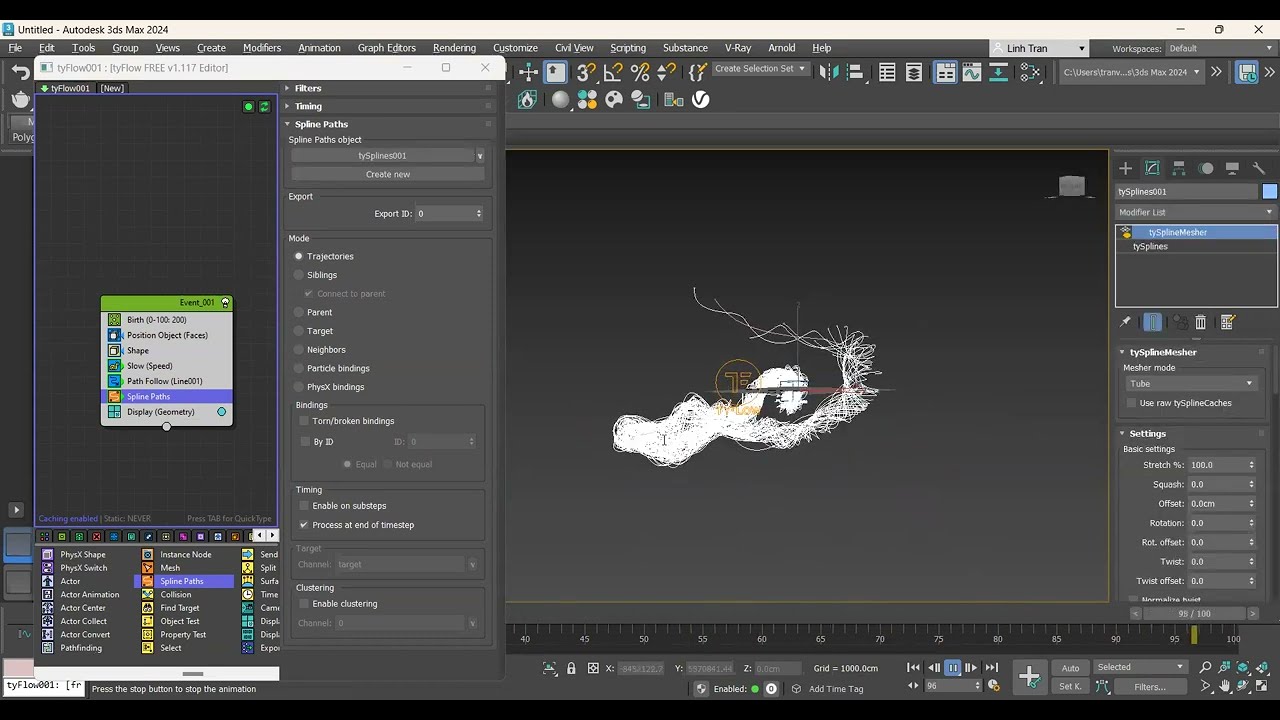Select the Find Target binoculars icon
Image resolution: width=1280 pixels, height=720 pixels.
[148, 608]
